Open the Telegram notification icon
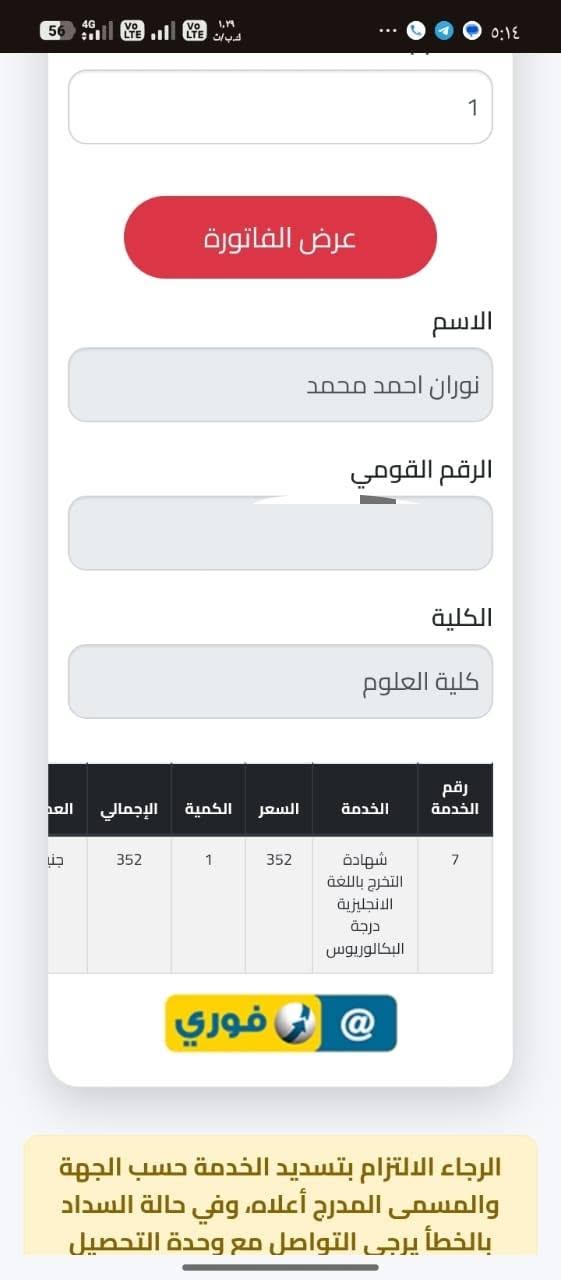This screenshot has width=561, height=1280. point(444,31)
